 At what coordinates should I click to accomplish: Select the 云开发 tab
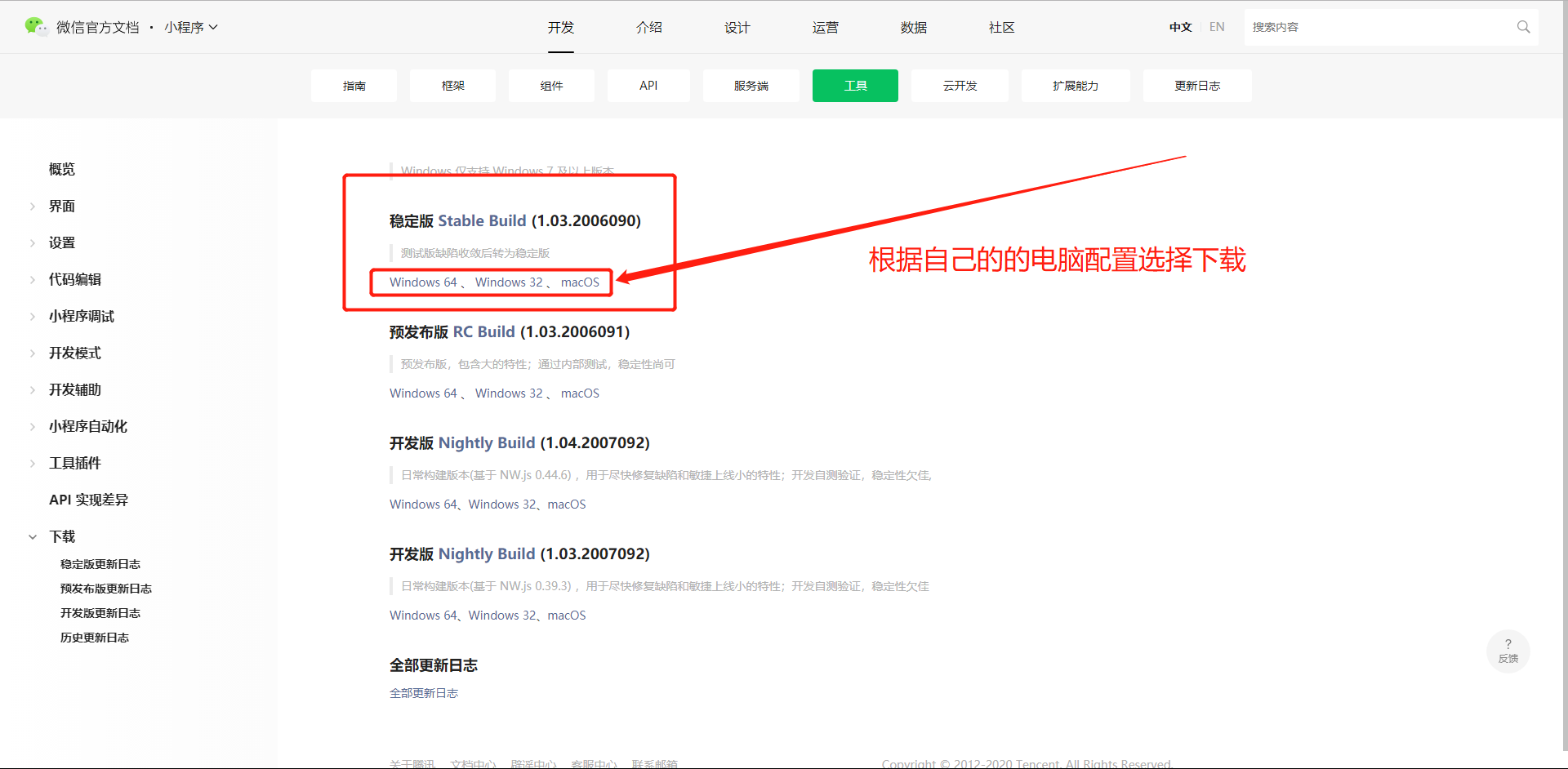point(960,86)
